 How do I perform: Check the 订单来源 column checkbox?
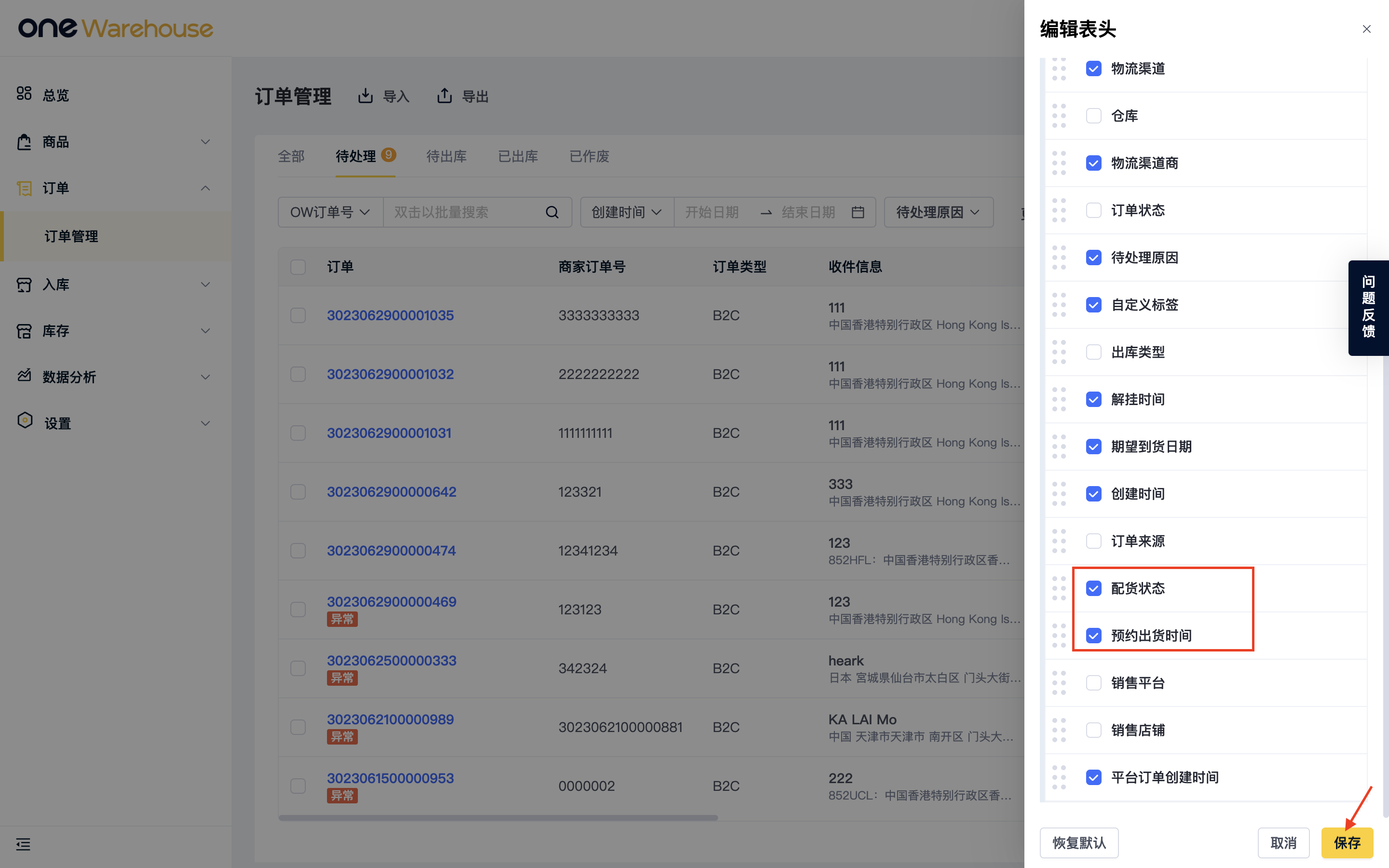tap(1093, 541)
